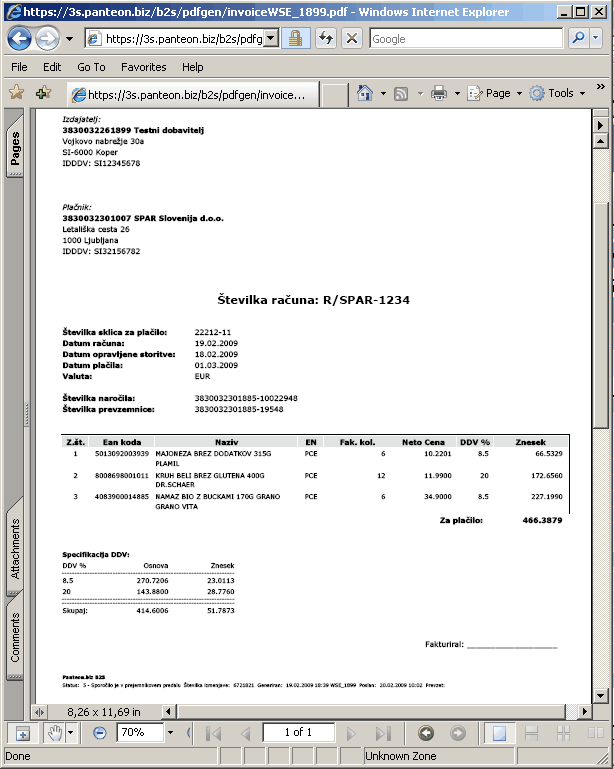Click the browser Forward arrow button
Viewport: 614px width, 769px height.
48,38
